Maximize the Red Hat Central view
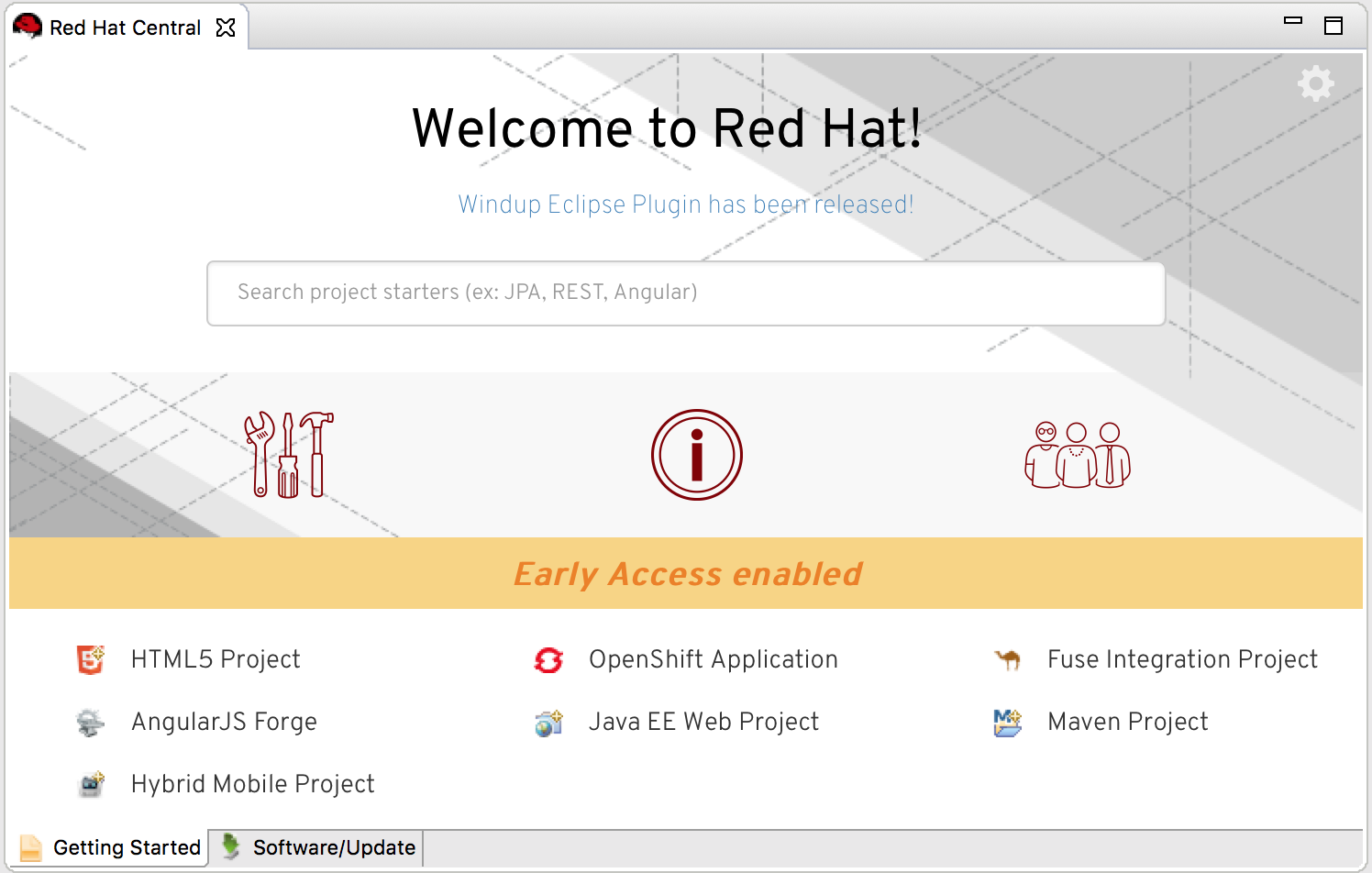The height and width of the screenshot is (873, 1372). (1333, 26)
